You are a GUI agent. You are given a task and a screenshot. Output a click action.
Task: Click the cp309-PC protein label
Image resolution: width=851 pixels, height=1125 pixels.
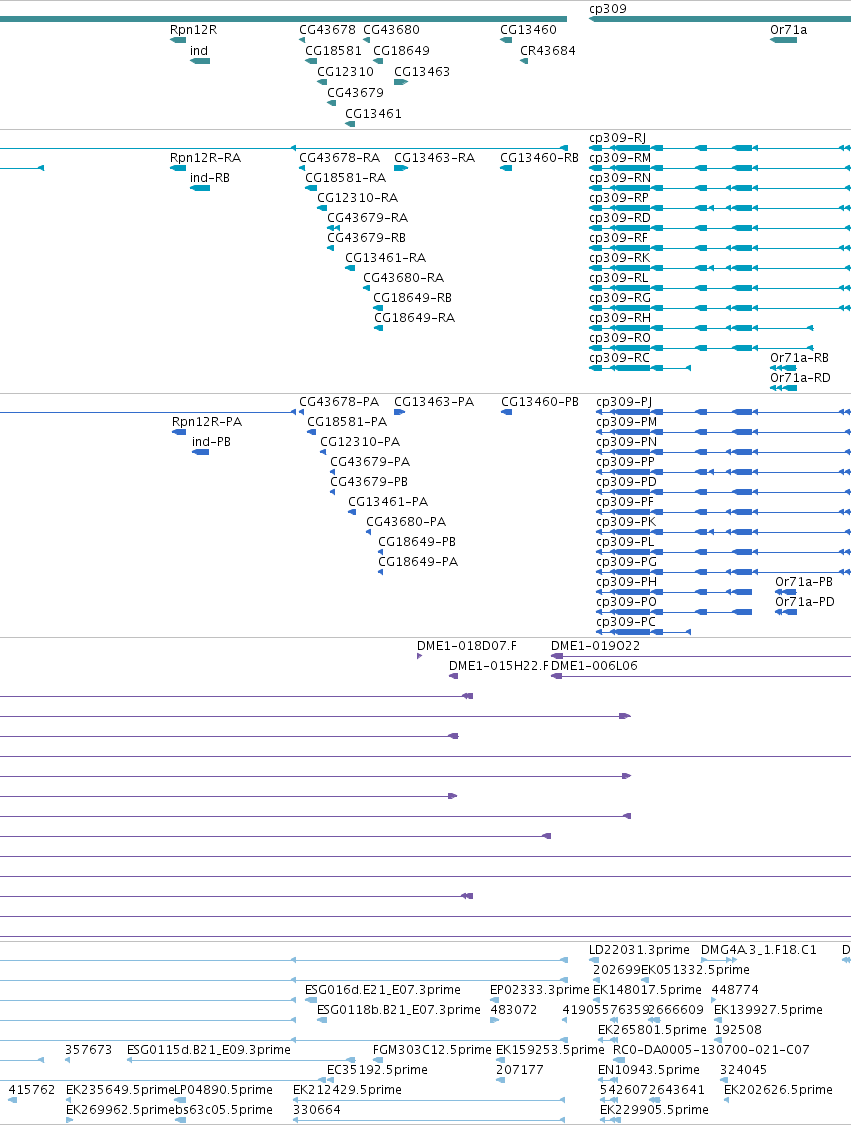[626, 621]
